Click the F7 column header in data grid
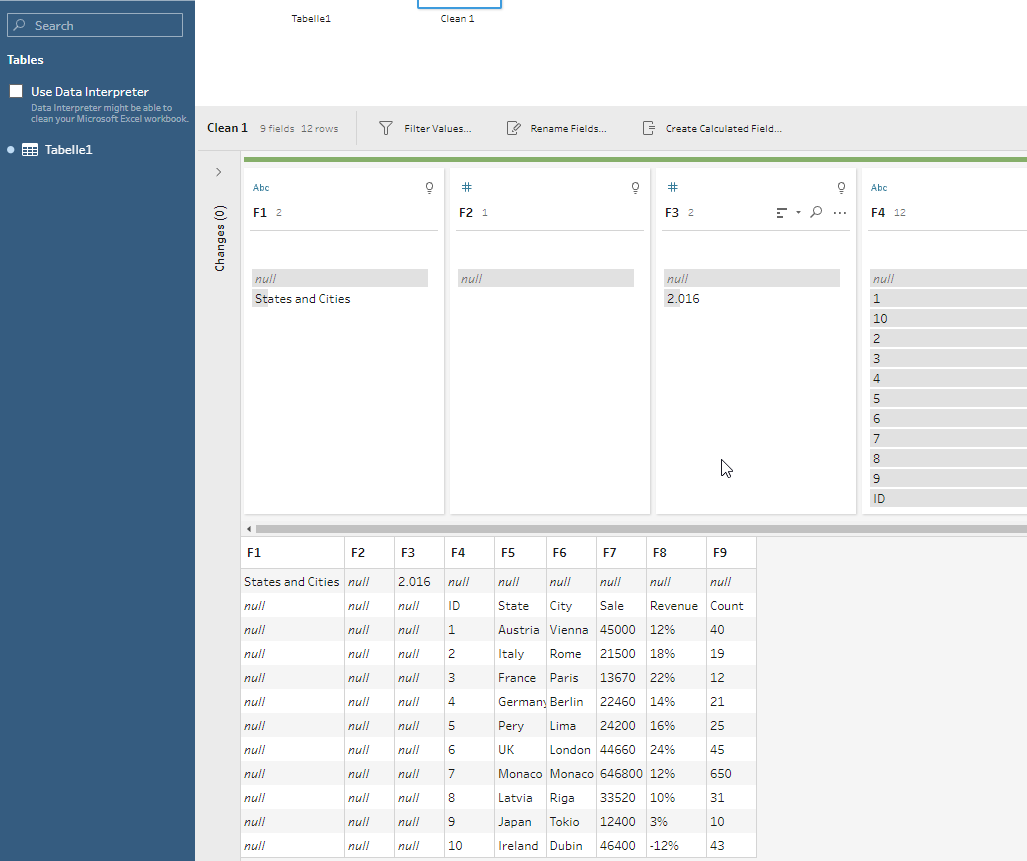Image resolution: width=1027 pixels, height=861 pixels. (x=610, y=552)
